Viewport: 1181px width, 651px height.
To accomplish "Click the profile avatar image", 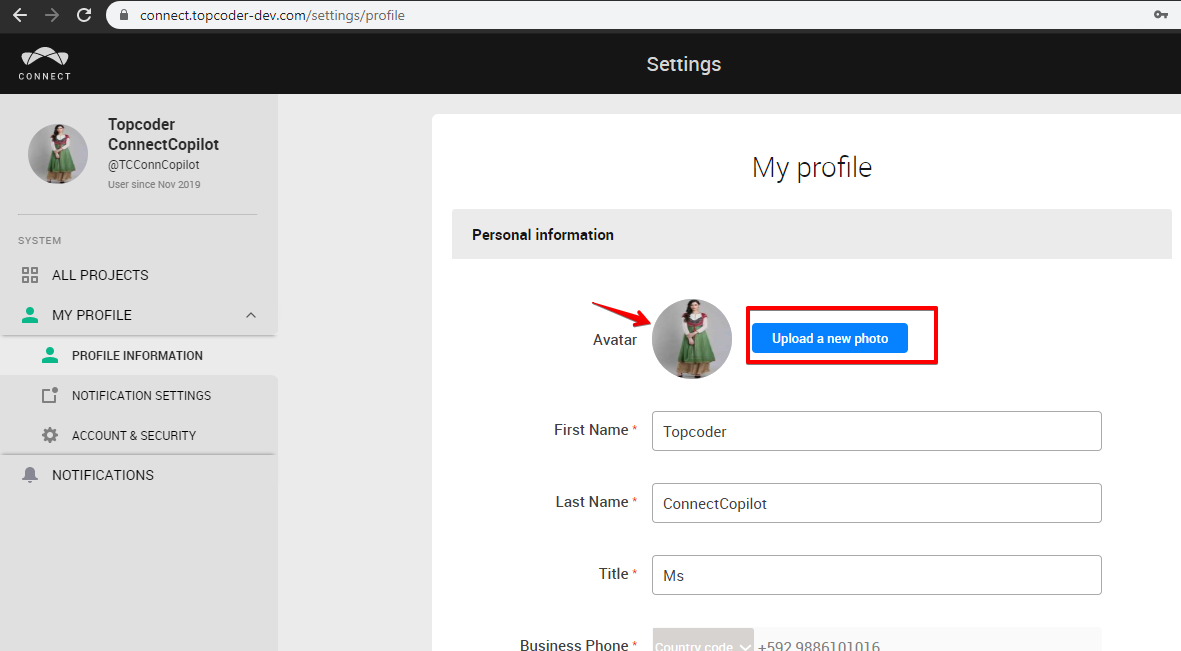I will point(691,339).
